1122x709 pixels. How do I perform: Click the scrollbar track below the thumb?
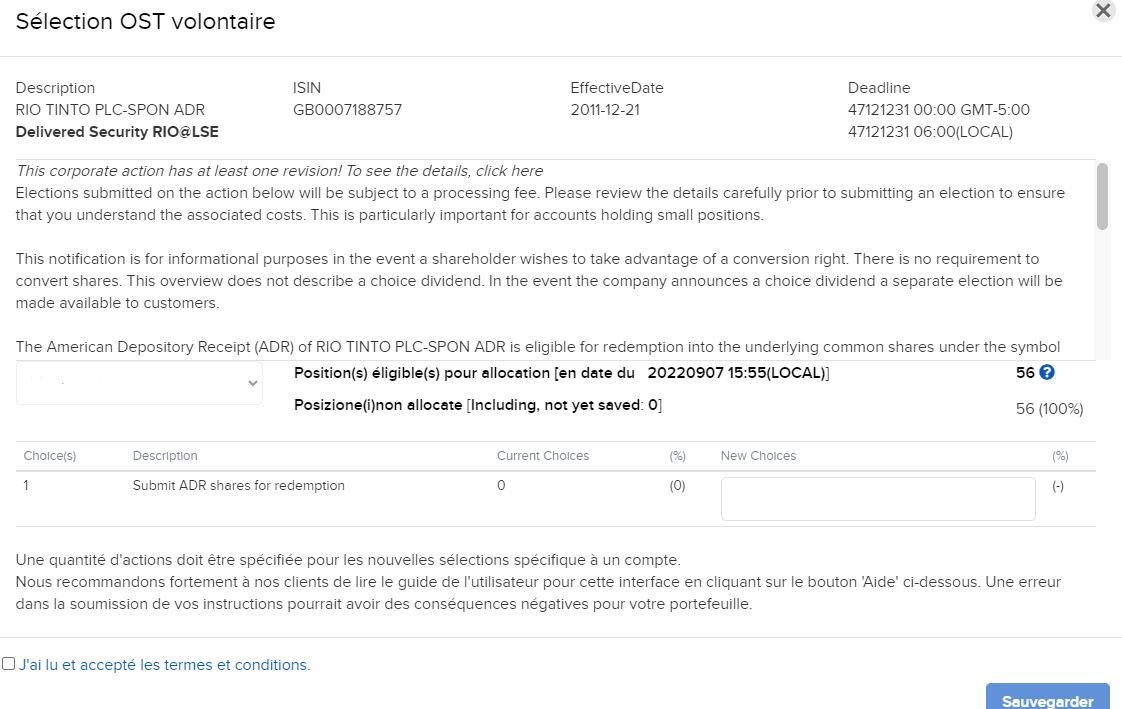click(1102, 293)
